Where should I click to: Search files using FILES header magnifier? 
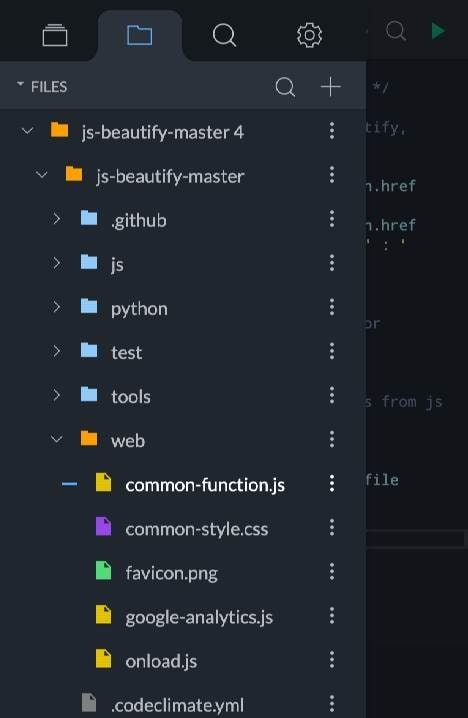pos(285,87)
